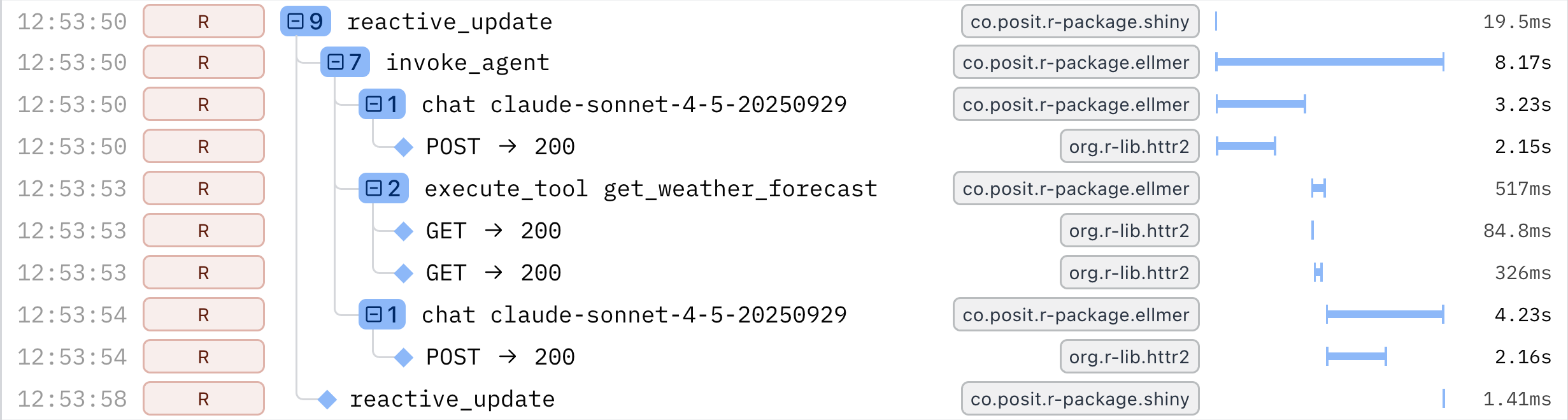
Task: Select the co.posit.r-package.shiny tag on the first row
Action: [x=1080, y=22]
